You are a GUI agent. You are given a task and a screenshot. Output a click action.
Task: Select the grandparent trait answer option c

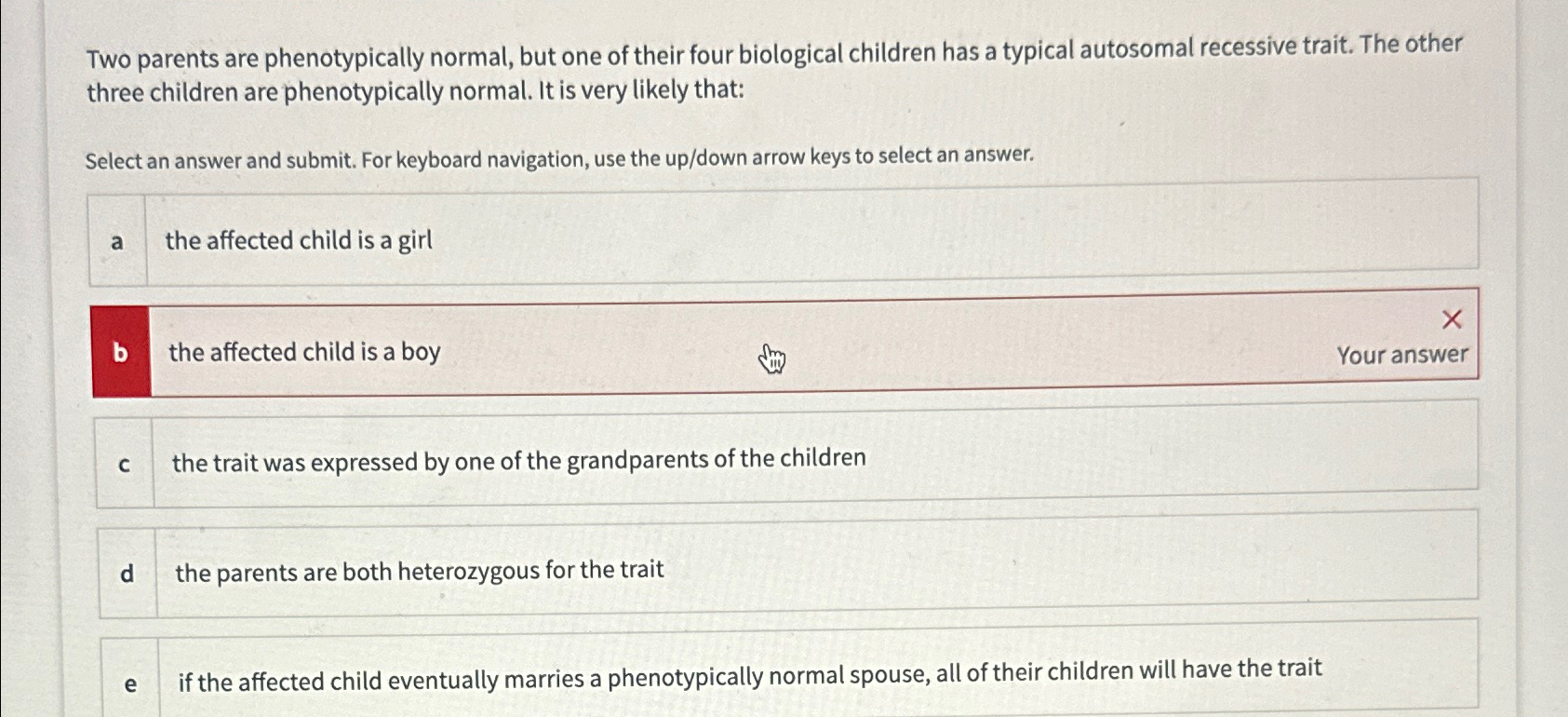pyautogui.click(x=518, y=458)
